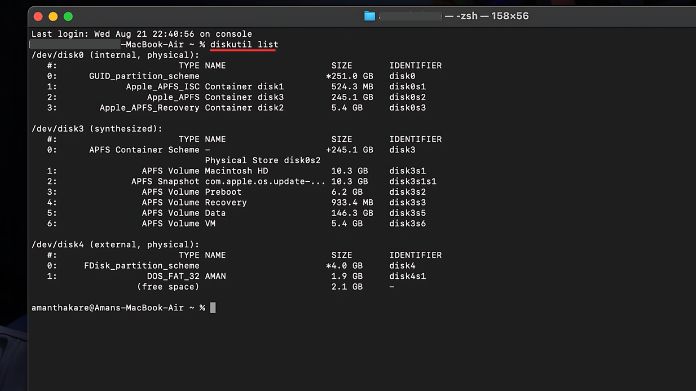Screen dimensions: 696x391
Task: Click the green fullscreen window button
Action: point(68,16)
